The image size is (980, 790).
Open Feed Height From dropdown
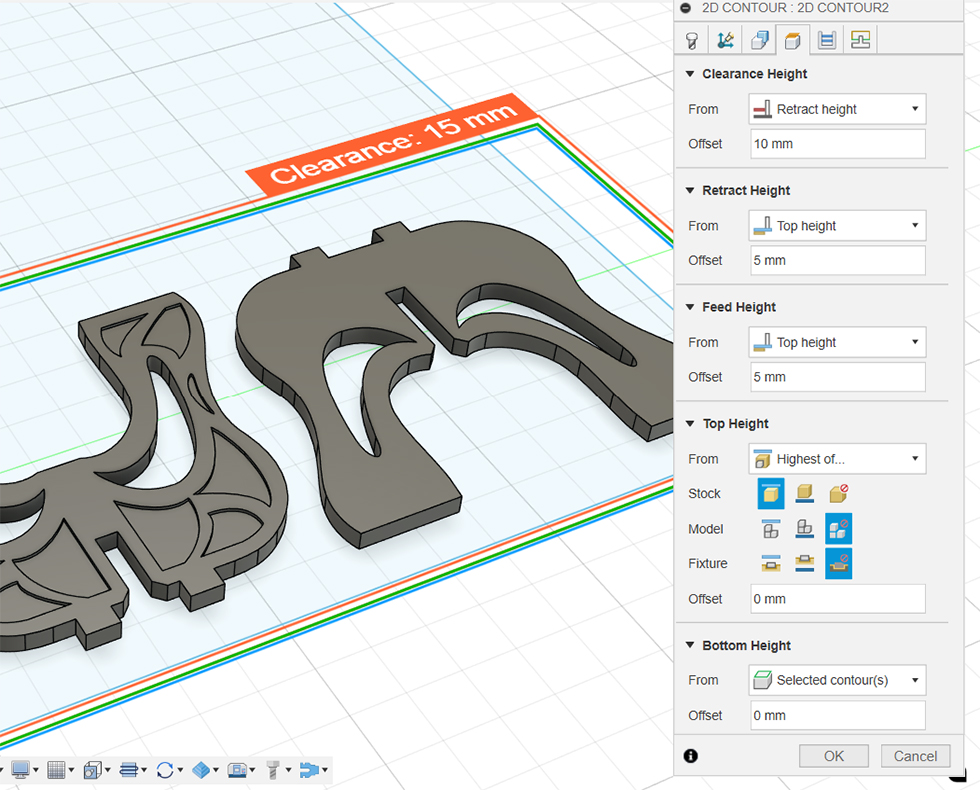coord(837,342)
